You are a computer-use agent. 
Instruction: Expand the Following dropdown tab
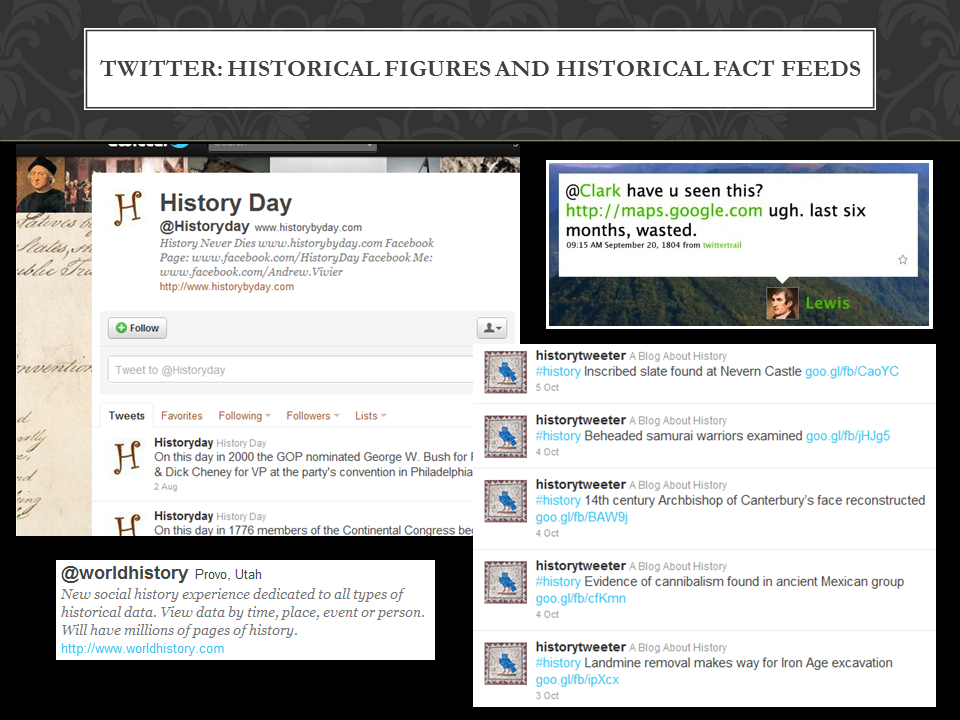tap(245, 416)
